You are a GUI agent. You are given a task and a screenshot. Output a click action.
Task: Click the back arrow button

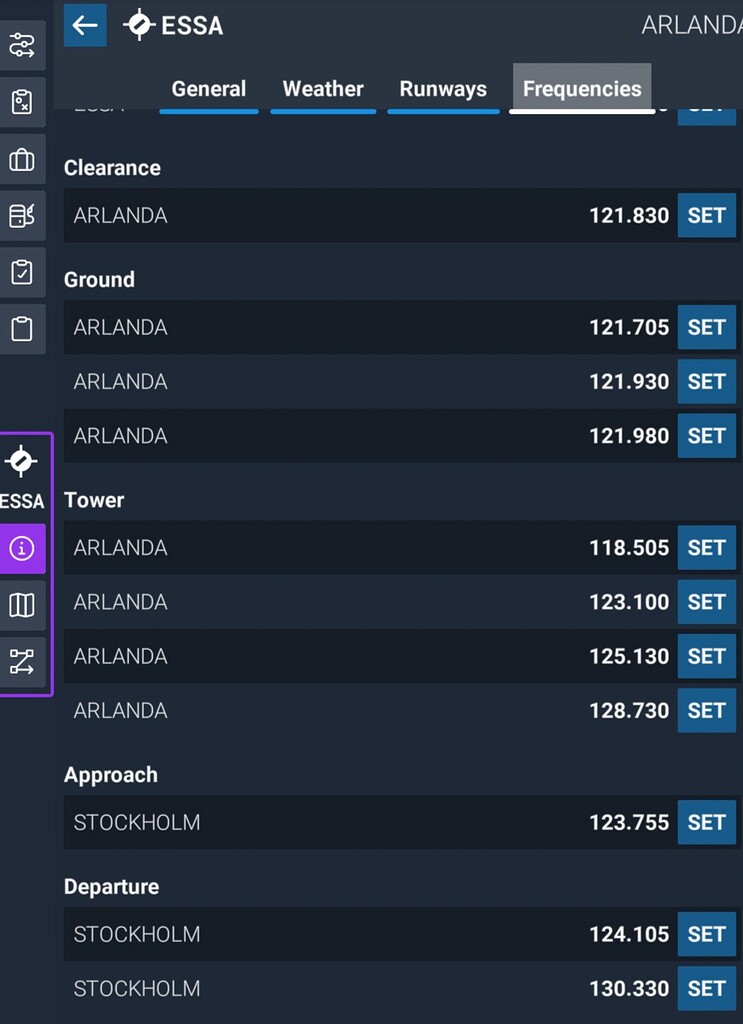coord(85,25)
